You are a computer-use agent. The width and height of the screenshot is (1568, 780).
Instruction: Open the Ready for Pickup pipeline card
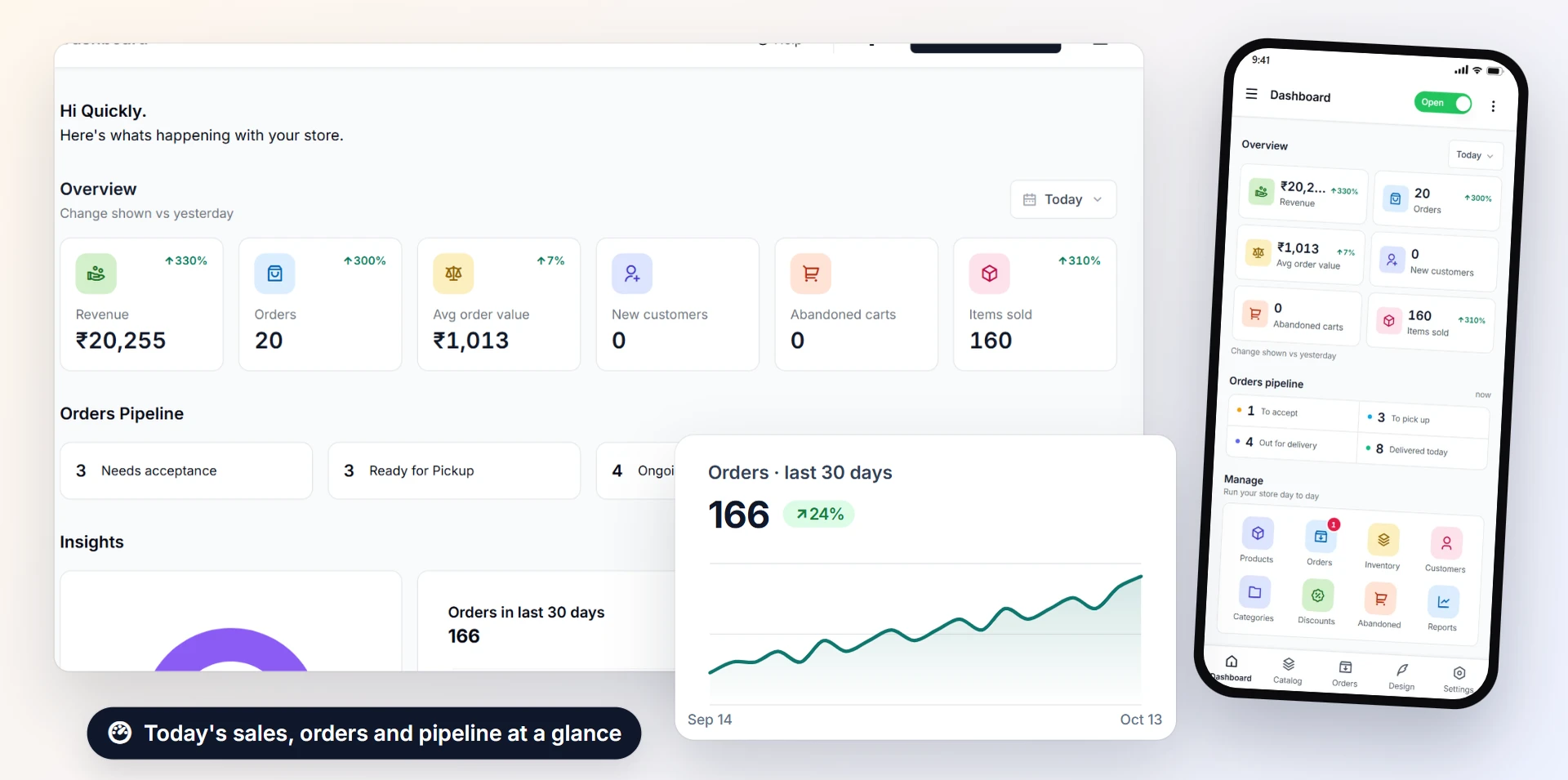pos(454,471)
